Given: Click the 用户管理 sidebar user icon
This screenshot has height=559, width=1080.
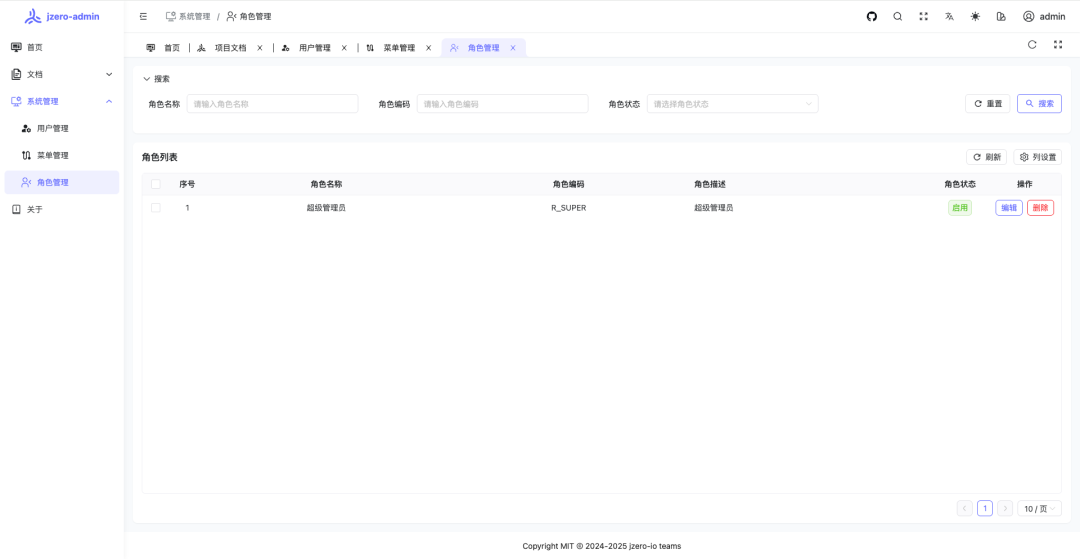Looking at the screenshot, I should coord(26,129).
